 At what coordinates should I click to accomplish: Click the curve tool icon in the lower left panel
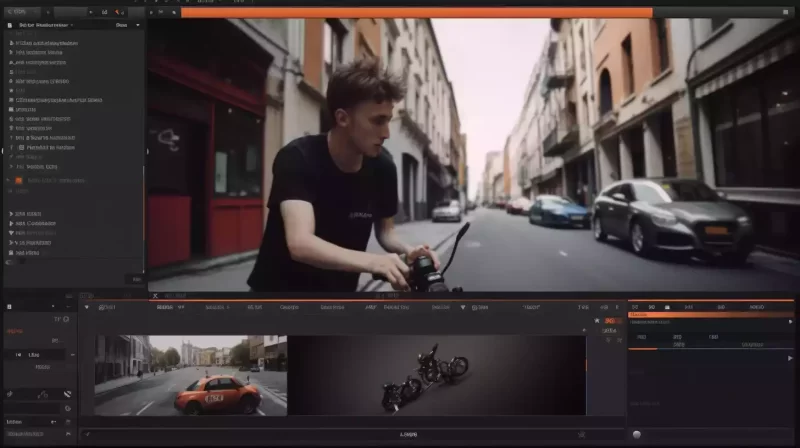41,395
